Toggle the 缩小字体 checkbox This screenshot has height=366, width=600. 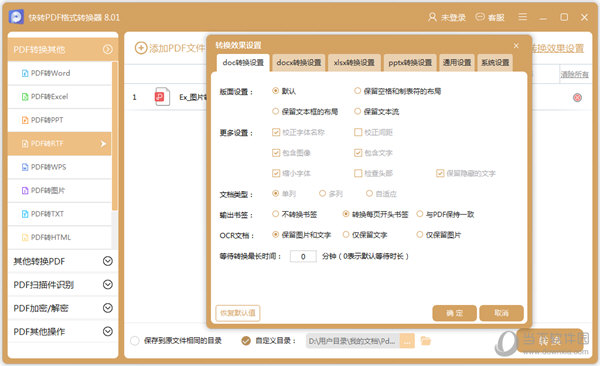(276, 173)
